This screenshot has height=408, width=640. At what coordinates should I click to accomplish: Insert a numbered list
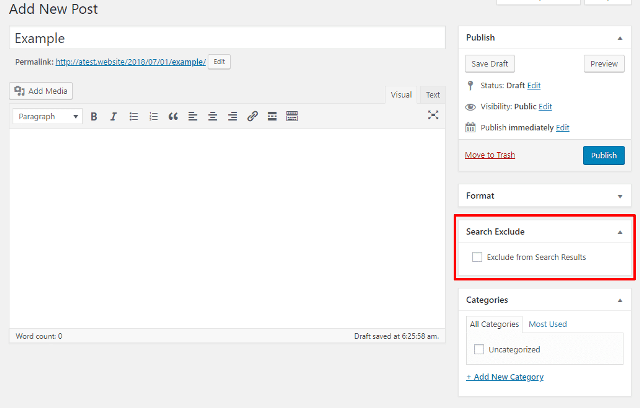coord(153,116)
